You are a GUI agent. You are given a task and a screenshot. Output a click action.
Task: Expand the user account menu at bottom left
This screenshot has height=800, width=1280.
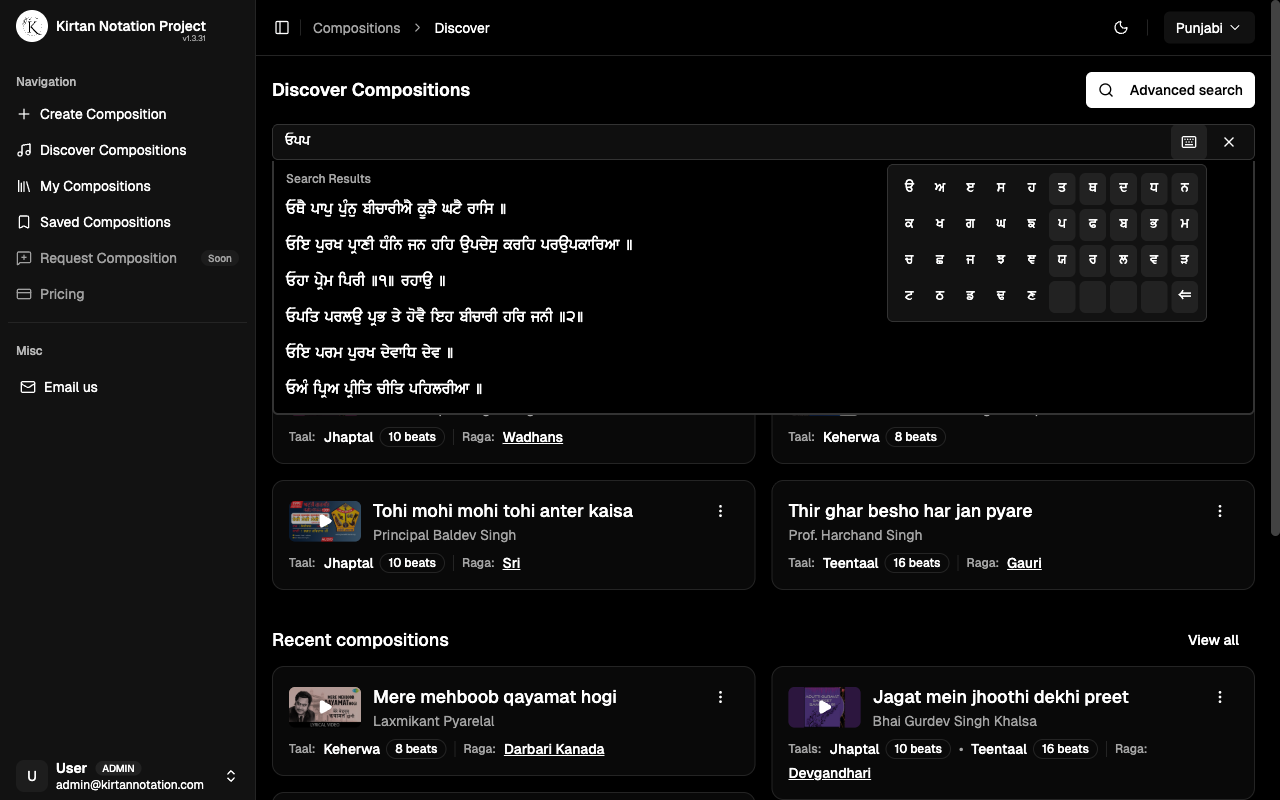[231, 776]
